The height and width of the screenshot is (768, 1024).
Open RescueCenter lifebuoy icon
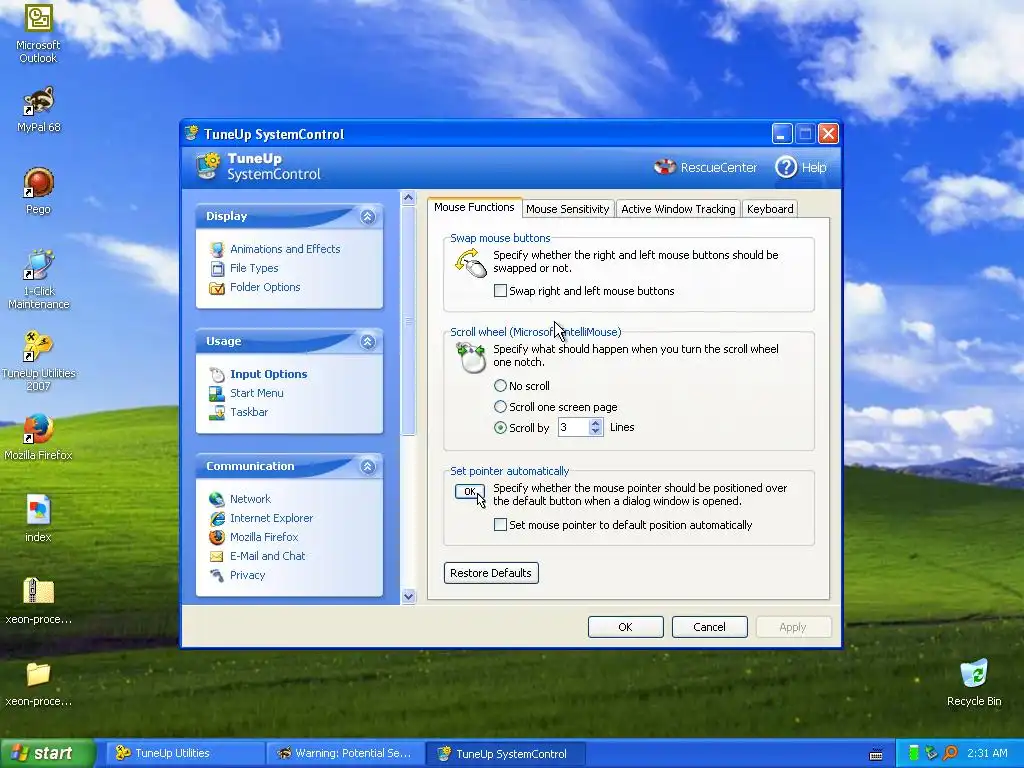[x=665, y=167]
